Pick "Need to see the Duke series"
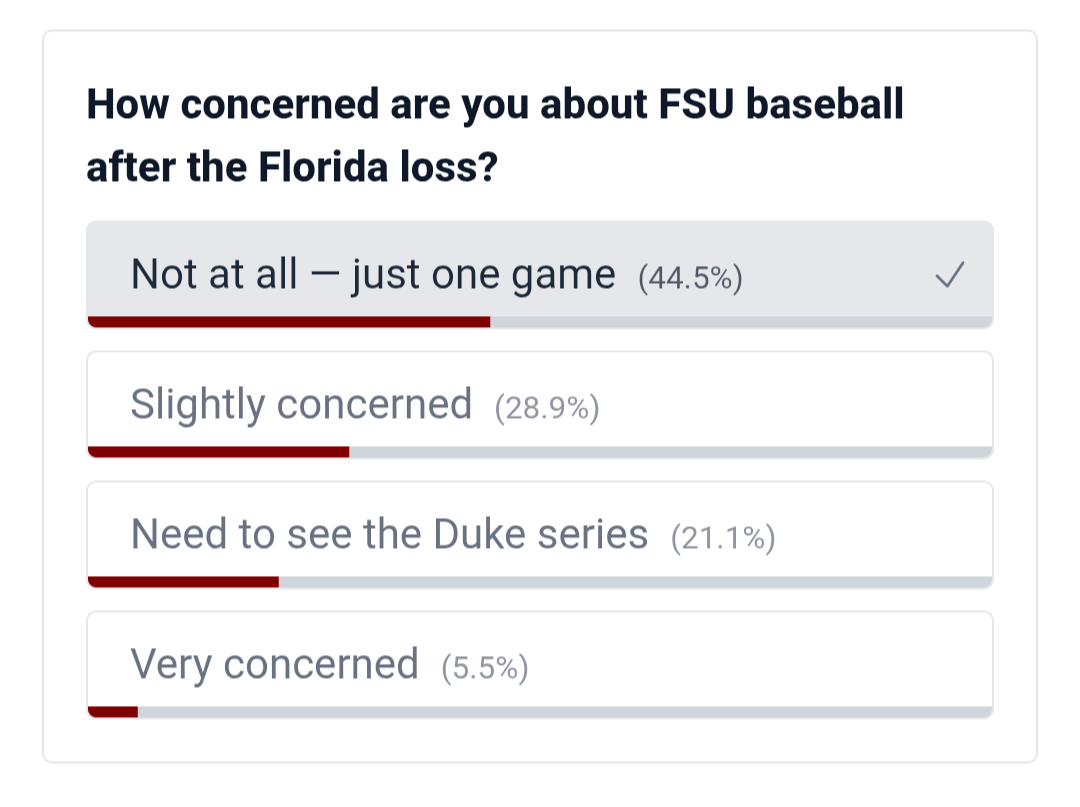The image size is (1080, 807). click(389, 534)
